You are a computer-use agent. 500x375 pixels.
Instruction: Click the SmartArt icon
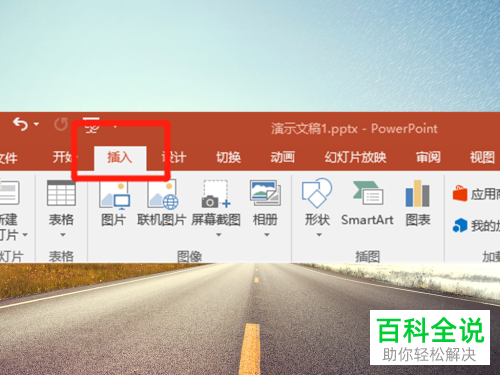pyautogui.click(x=368, y=194)
